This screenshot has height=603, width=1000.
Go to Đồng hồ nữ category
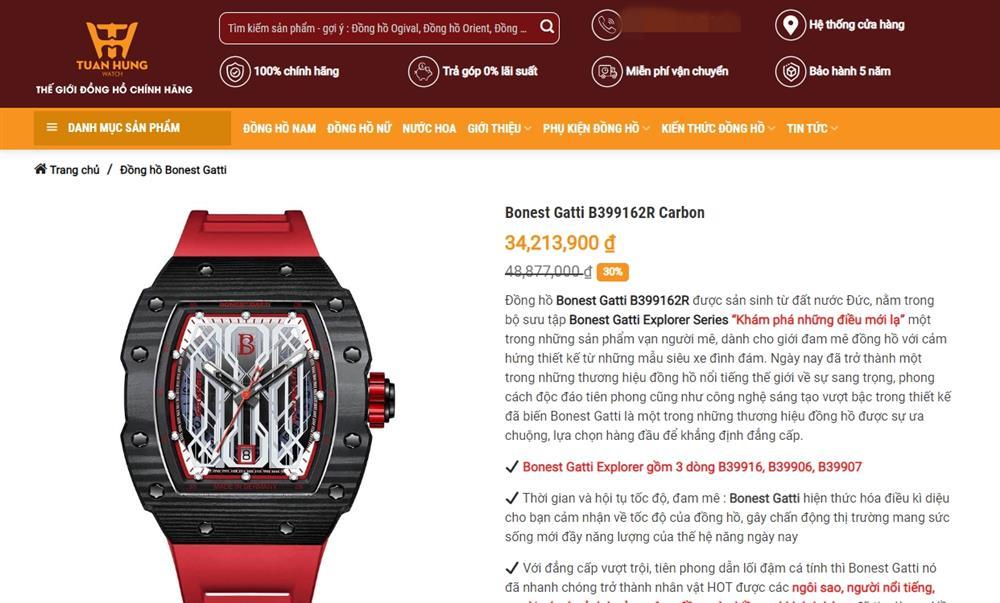[359, 128]
